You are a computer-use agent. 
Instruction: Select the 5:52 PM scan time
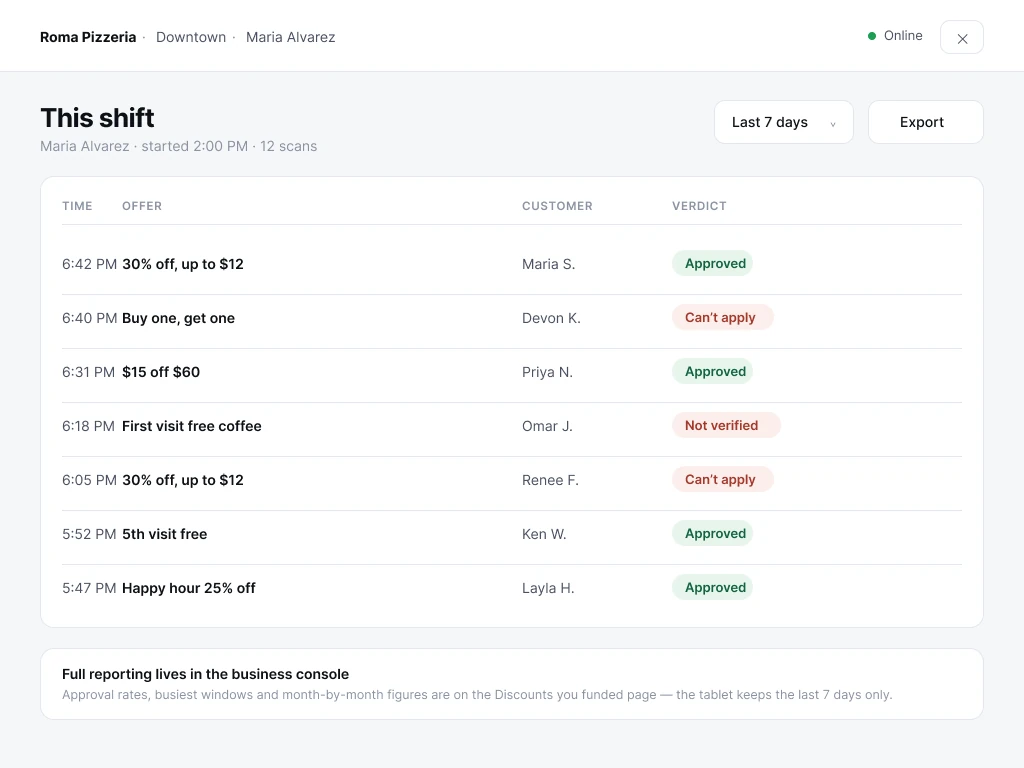[89, 534]
